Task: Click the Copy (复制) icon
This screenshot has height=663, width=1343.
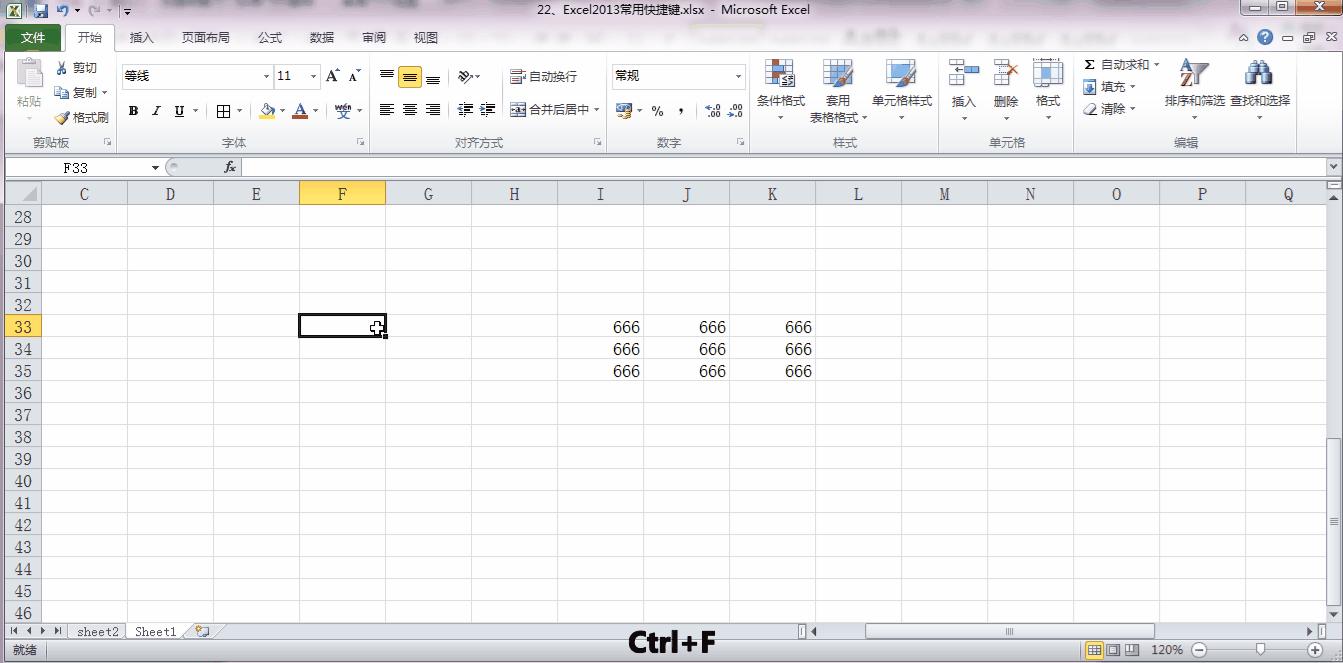Action: tap(62, 93)
